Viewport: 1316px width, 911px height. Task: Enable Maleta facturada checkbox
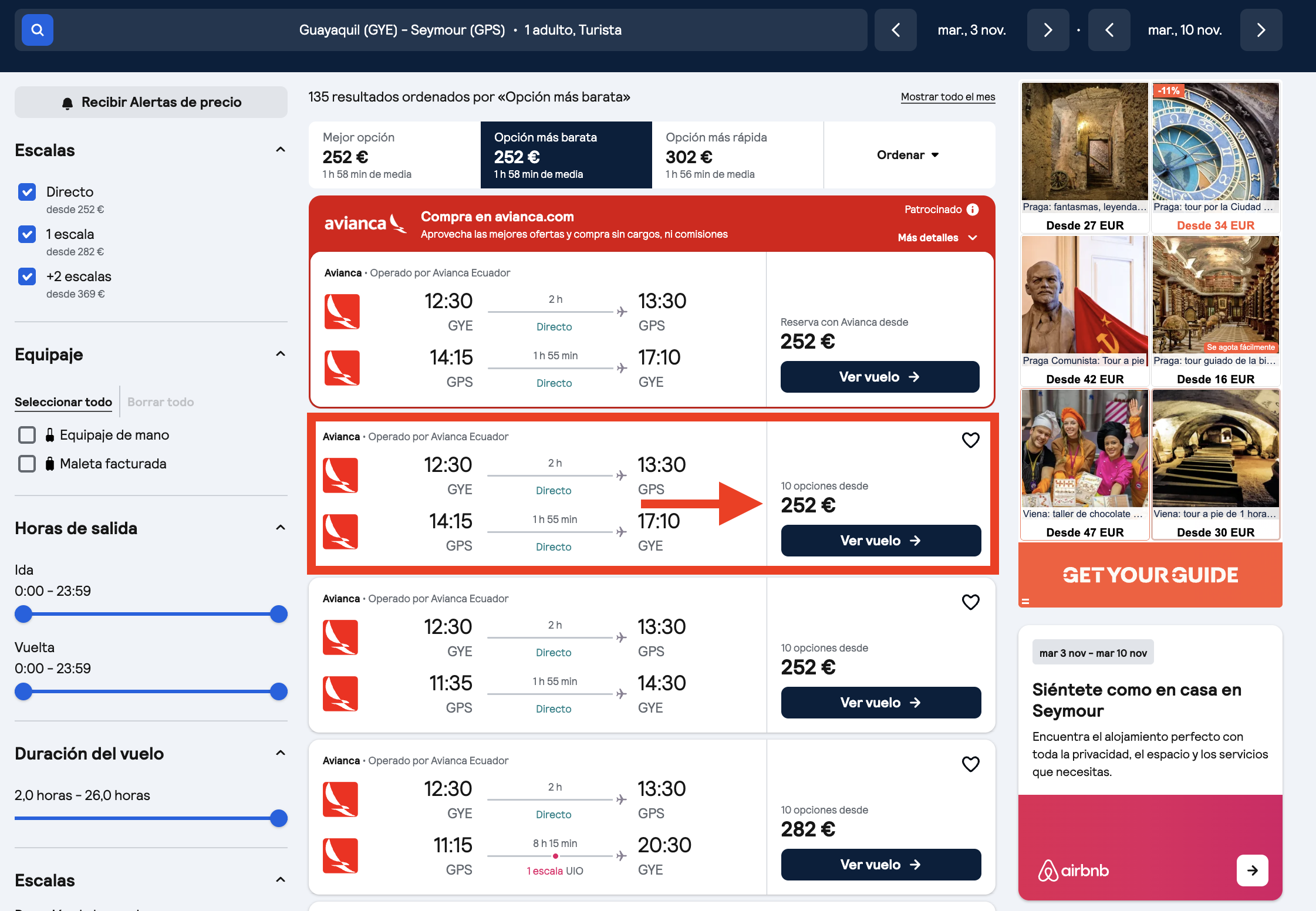coord(27,464)
